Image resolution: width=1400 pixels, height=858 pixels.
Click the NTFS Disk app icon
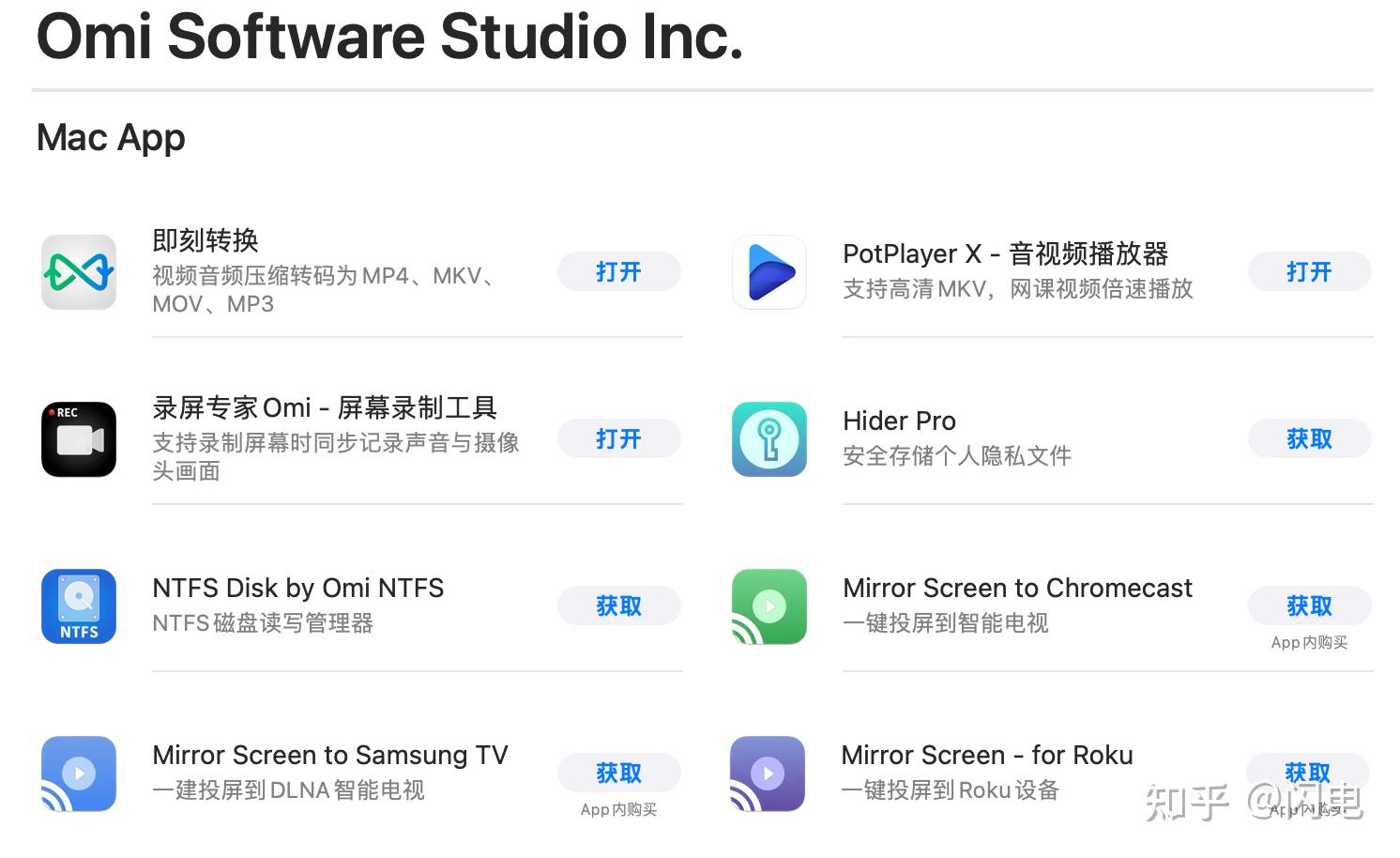pos(79,606)
